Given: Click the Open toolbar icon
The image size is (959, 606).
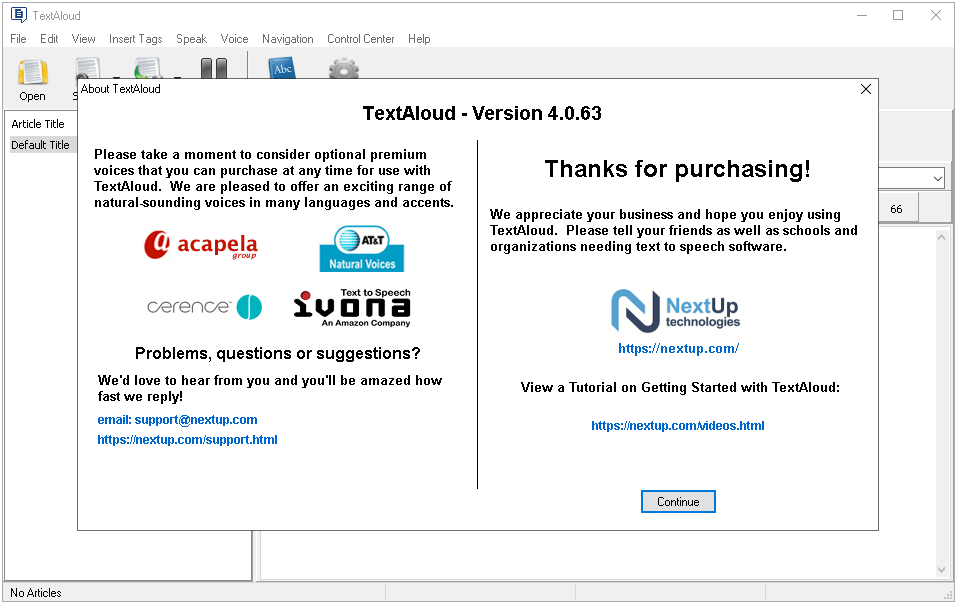Looking at the screenshot, I should [x=32, y=80].
